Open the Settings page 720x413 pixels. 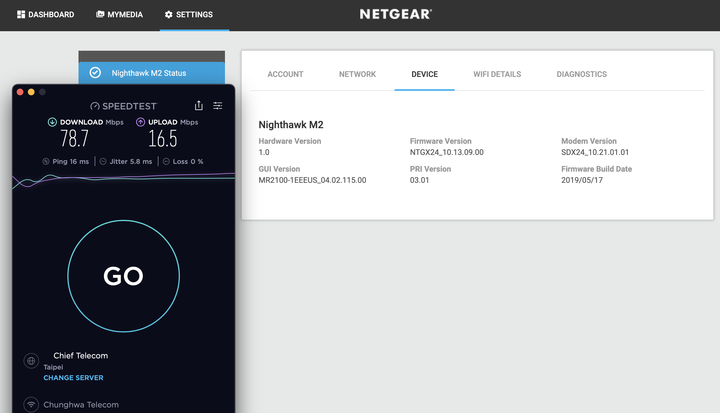(x=189, y=15)
